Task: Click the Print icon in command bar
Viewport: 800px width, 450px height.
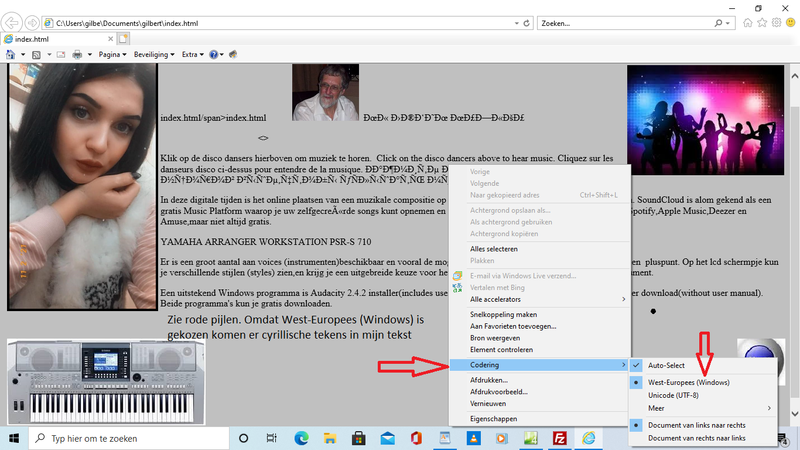Action: click(79, 54)
